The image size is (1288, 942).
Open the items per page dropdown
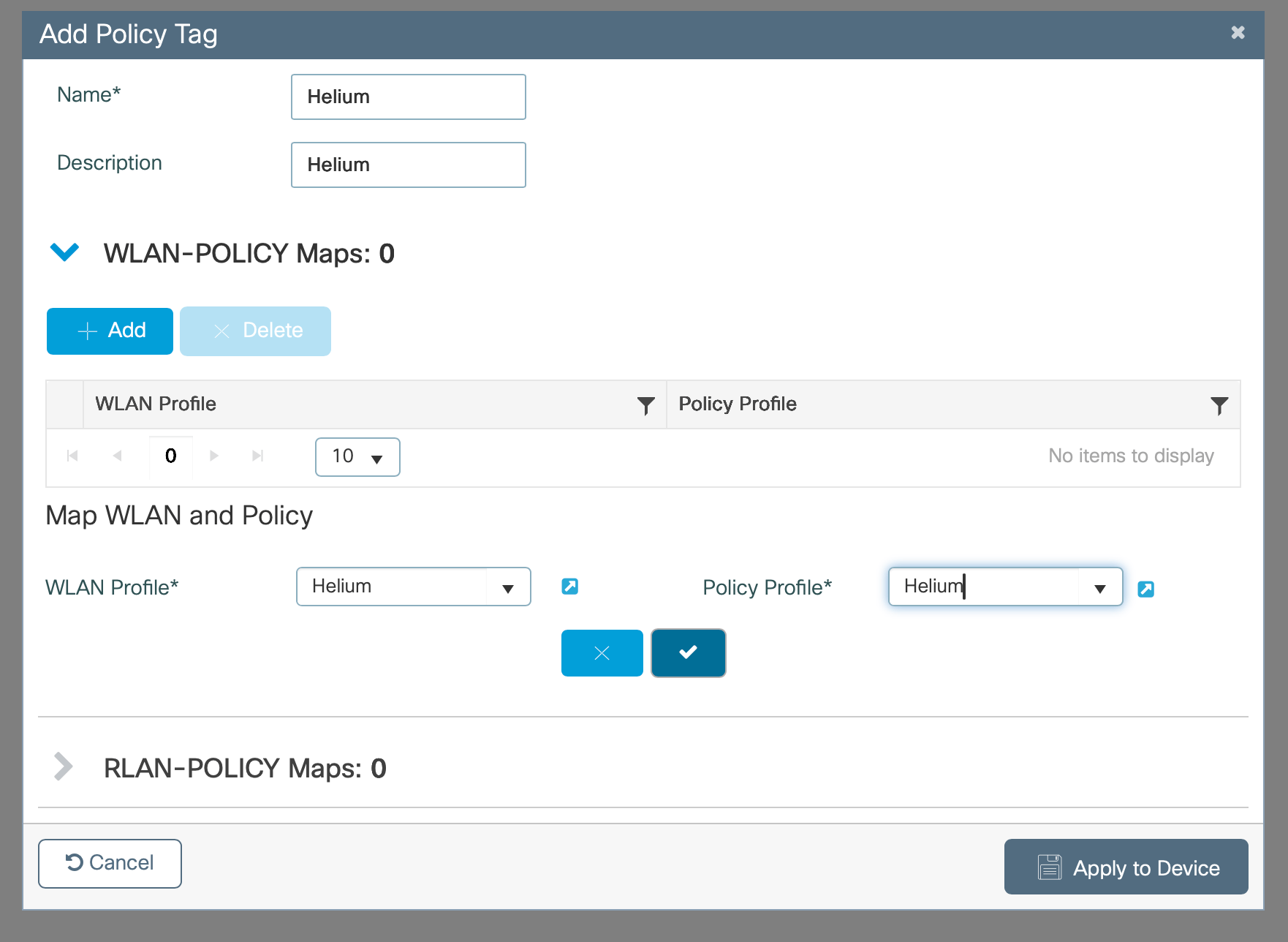click(x=357, y=457)
